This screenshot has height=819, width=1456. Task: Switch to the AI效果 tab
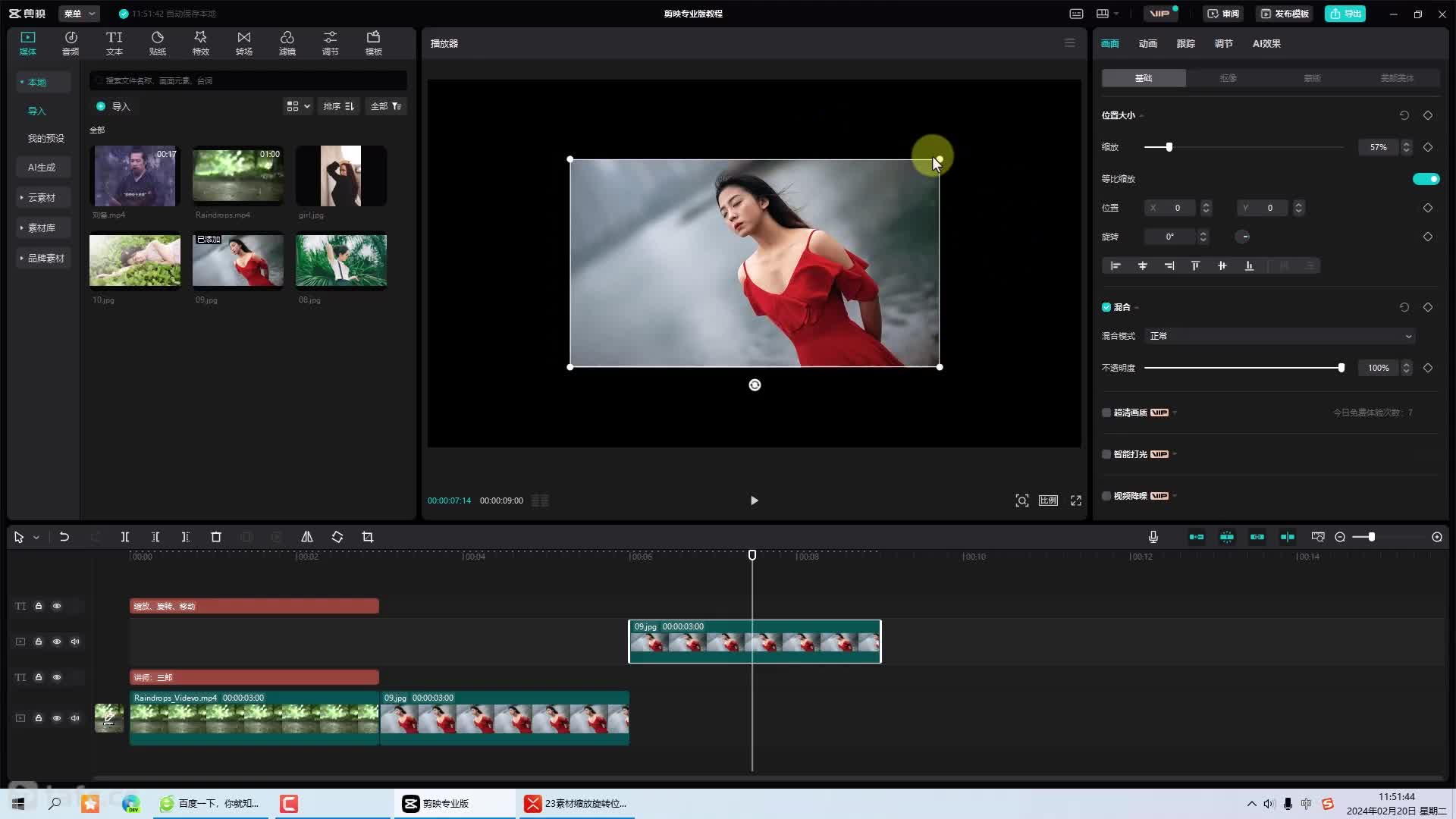tap(1266, 43)
